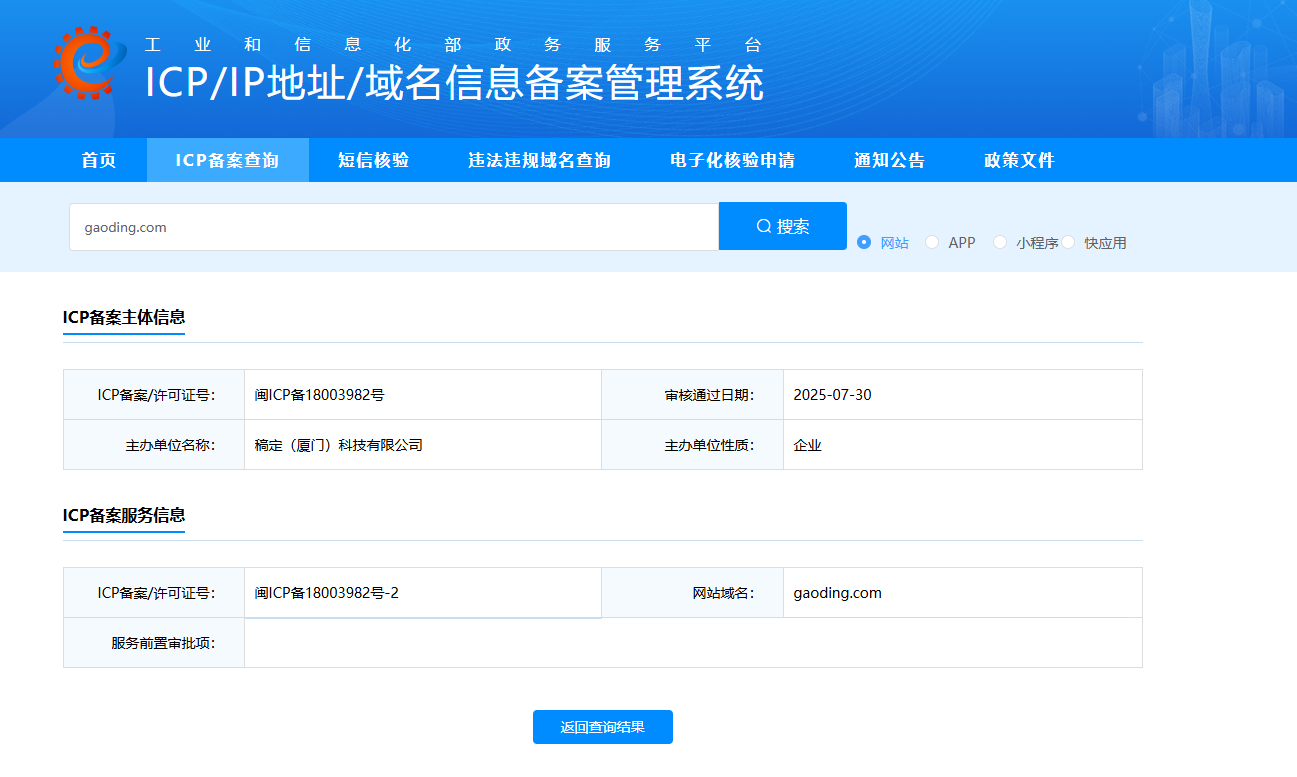Open 违法违规域名查询 tab
This screenshot has width=1297, height=777.
point(539,160)
